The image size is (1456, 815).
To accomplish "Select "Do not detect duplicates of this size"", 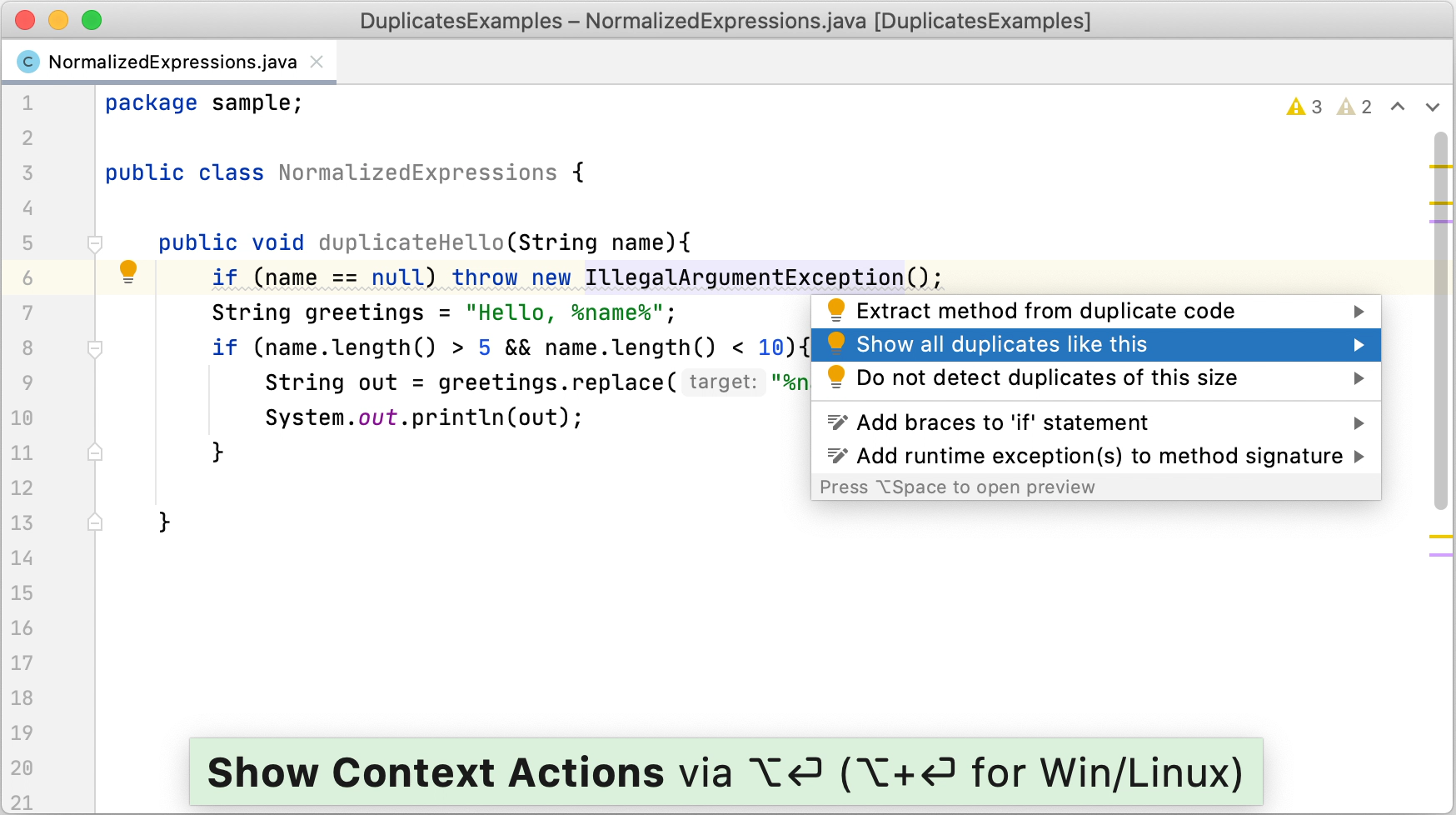I will click(1047, 377).
